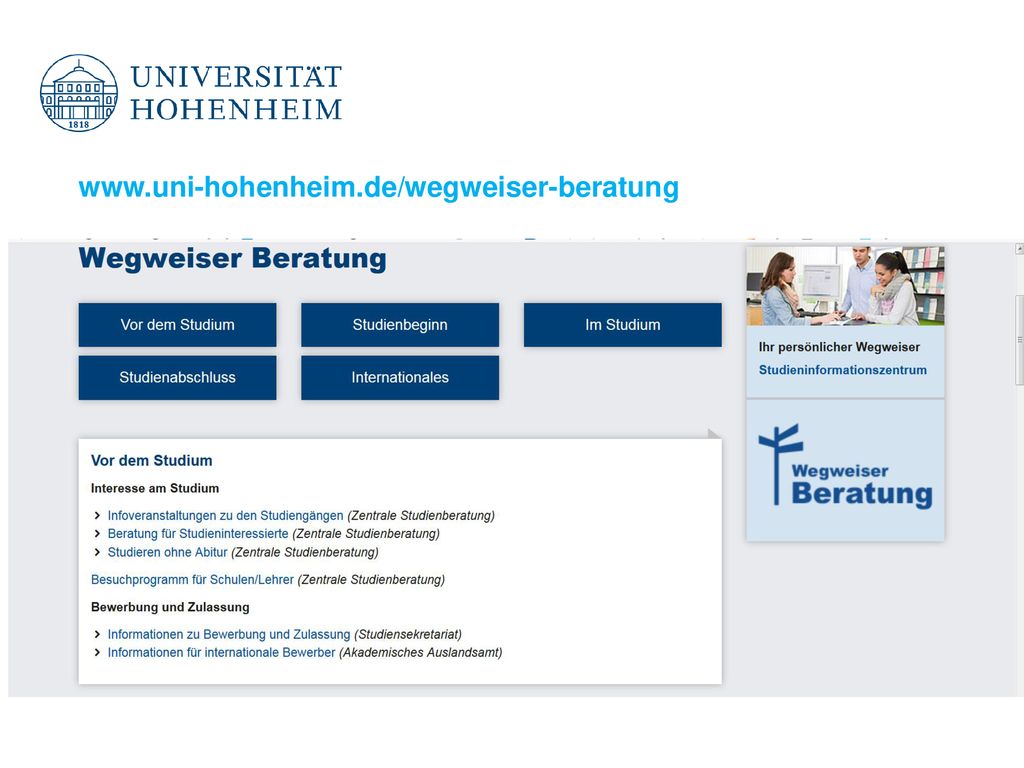Open Infoveranstaltungen zu den Studiengängen link
The width and height of the screenshot is (1024, 768).
click(225, 515)
